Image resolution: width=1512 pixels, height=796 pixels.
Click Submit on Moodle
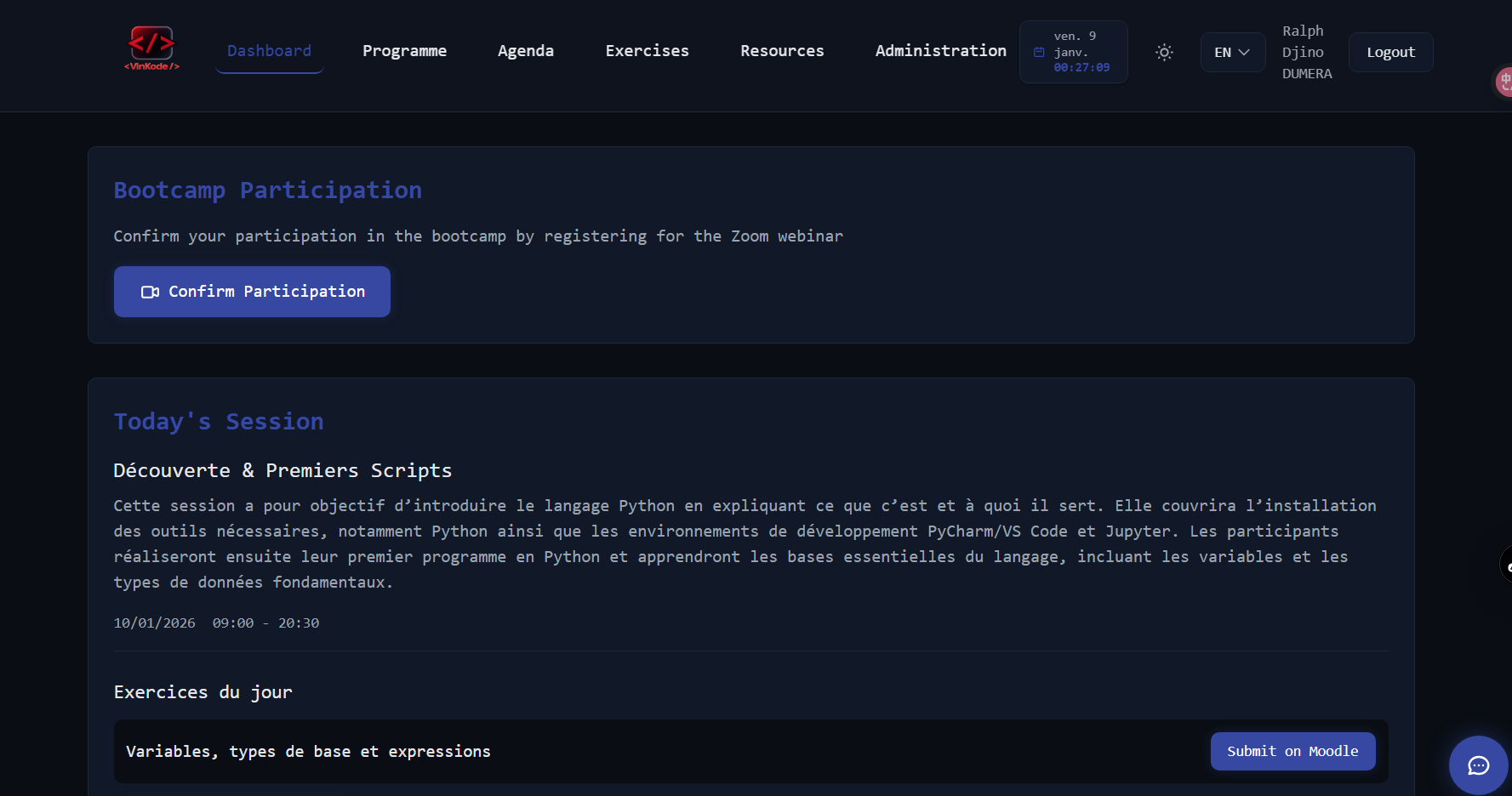[x=1292, y=751]
